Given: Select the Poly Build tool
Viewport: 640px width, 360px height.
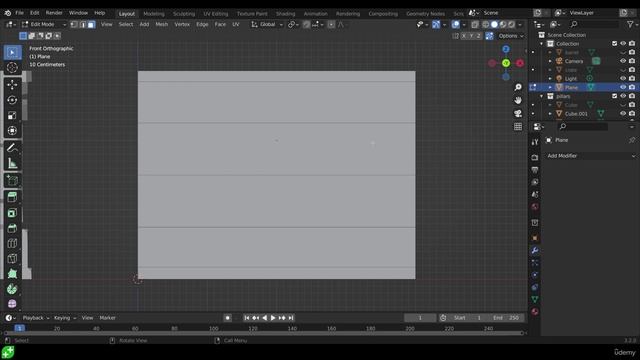Looking at the screenshot, I should coord(12,274).
